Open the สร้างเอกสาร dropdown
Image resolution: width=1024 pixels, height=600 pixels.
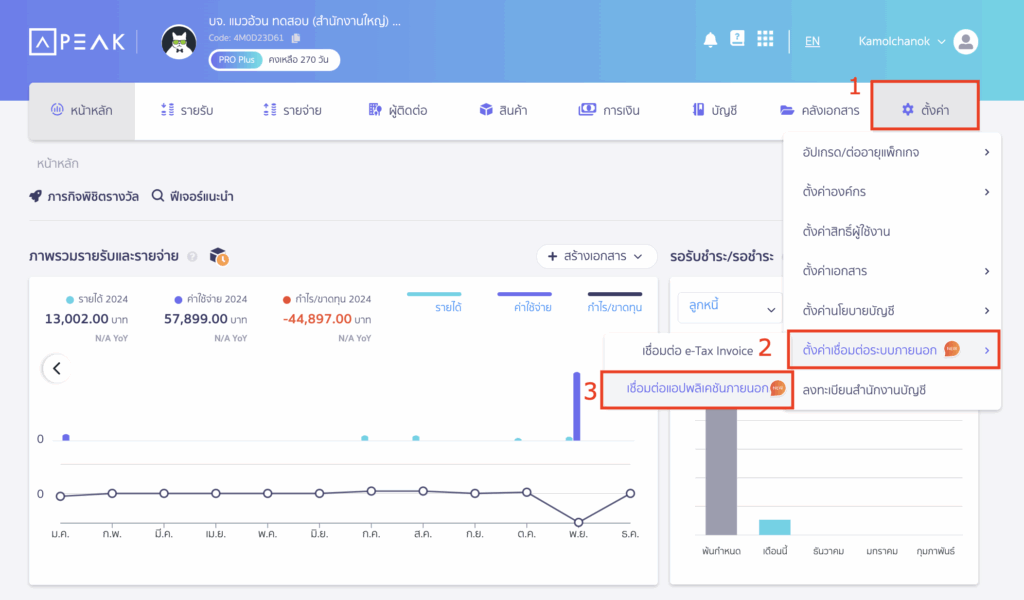click(598, 256)
